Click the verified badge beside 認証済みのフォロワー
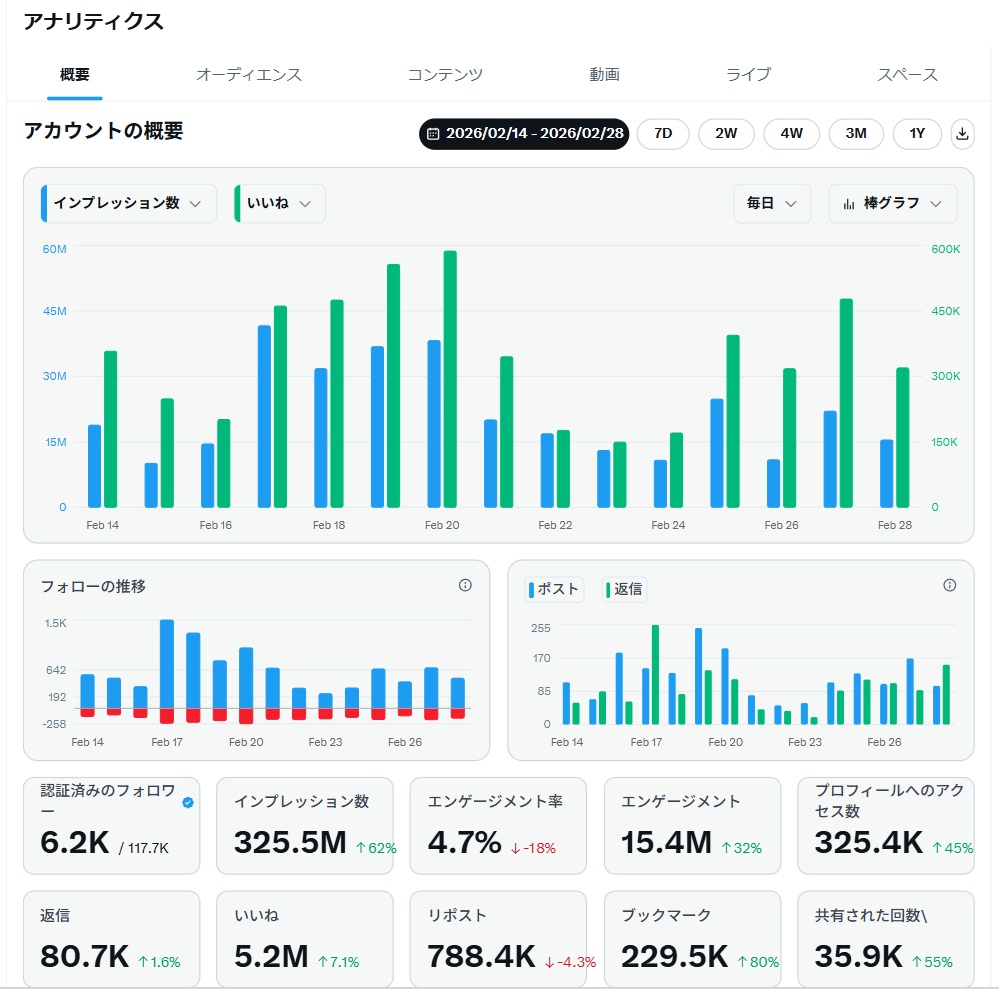999x989 pixels. pyautogui.click(x=188, y=802)
